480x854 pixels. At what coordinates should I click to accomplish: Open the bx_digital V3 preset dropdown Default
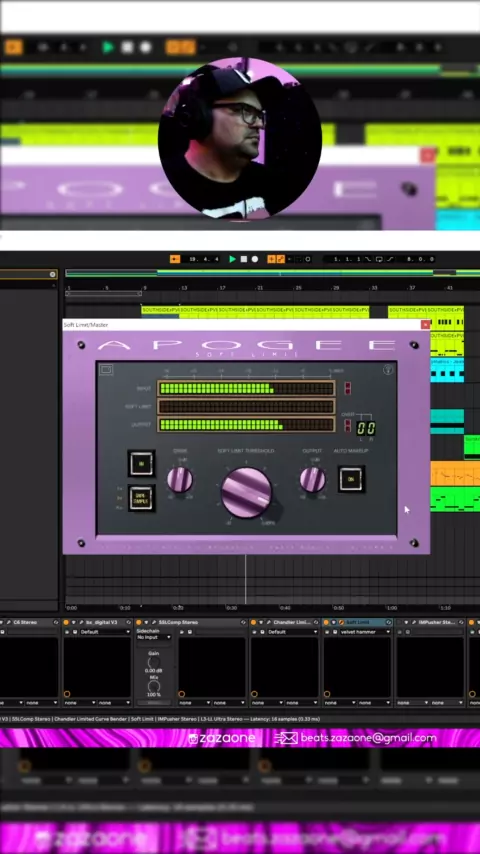pyautogui.click(x=106, y=632)
